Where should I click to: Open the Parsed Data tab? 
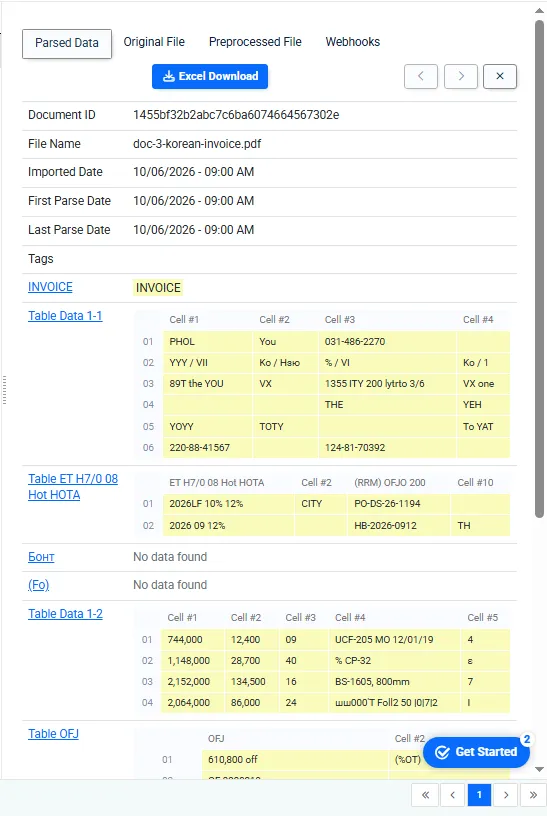67,43
